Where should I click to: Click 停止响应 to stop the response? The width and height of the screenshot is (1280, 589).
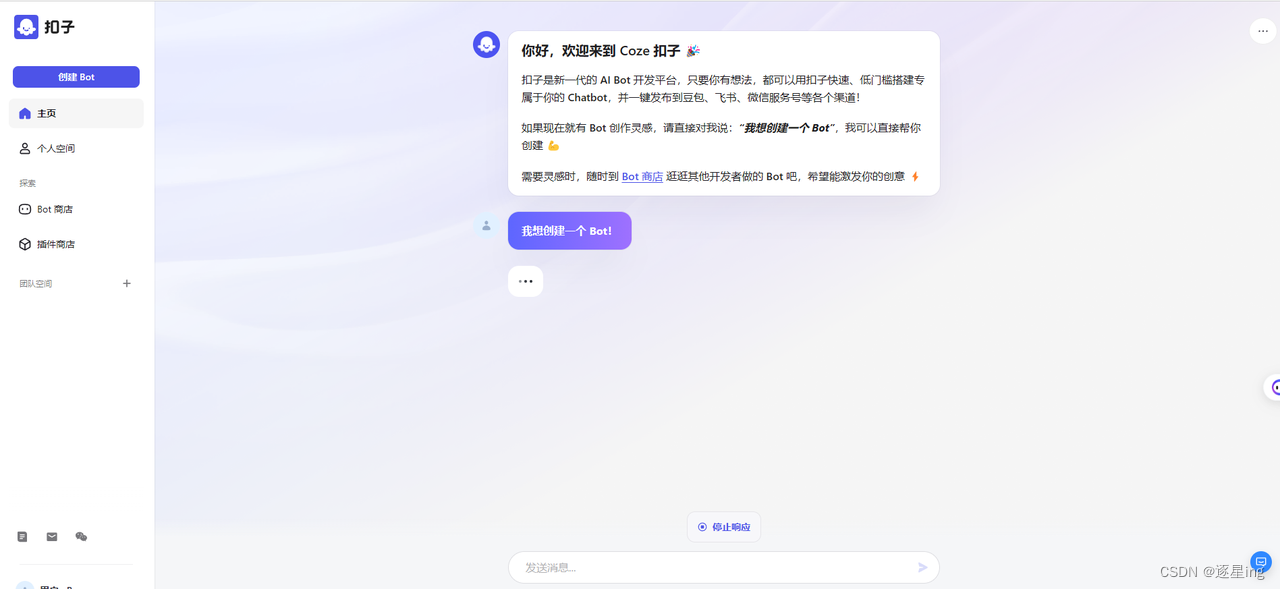pos(724,527)
